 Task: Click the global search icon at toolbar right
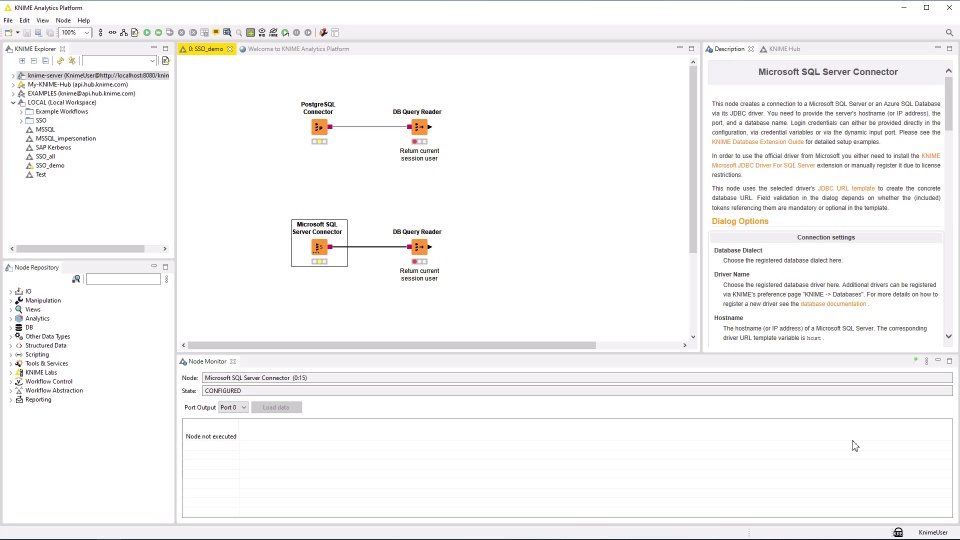[949, 32]
